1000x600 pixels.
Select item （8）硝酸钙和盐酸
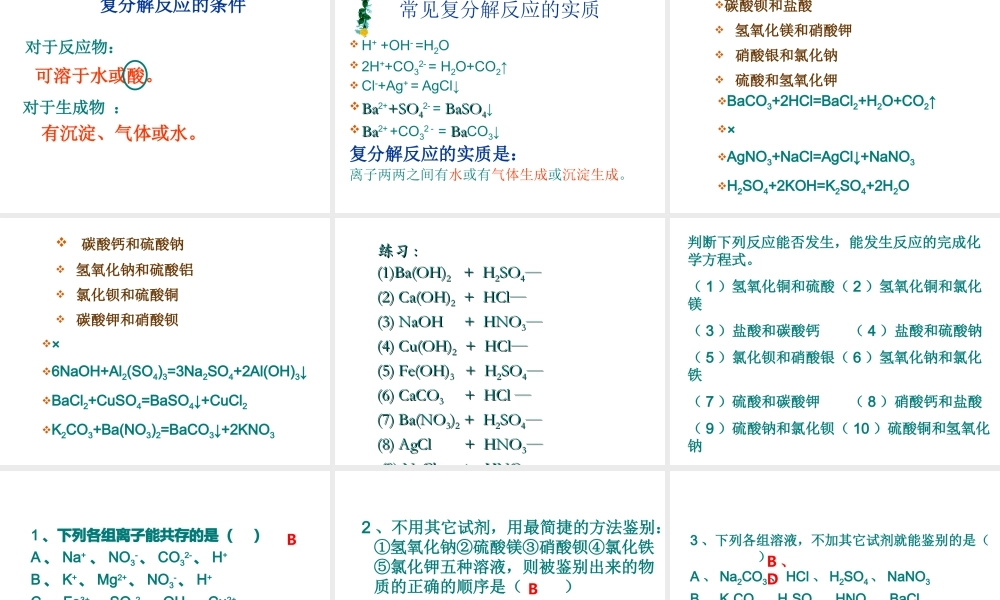[918, 402]
